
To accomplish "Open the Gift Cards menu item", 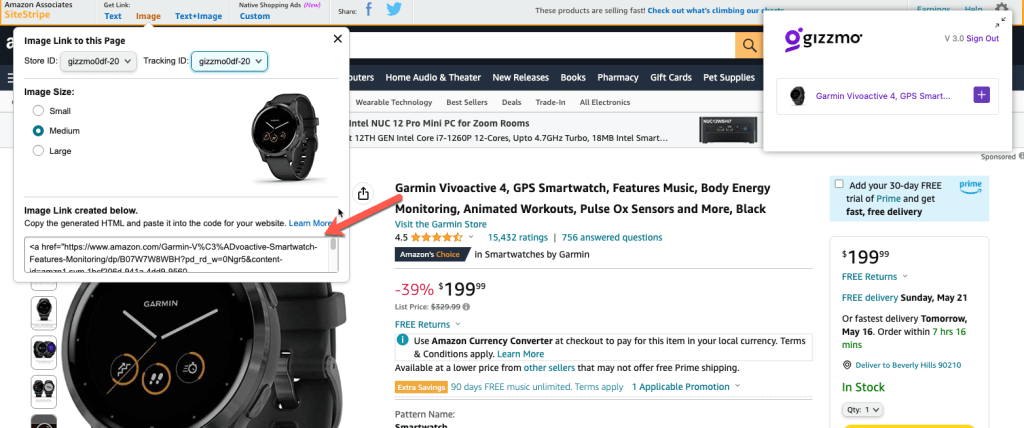I will tap(670, 77).
